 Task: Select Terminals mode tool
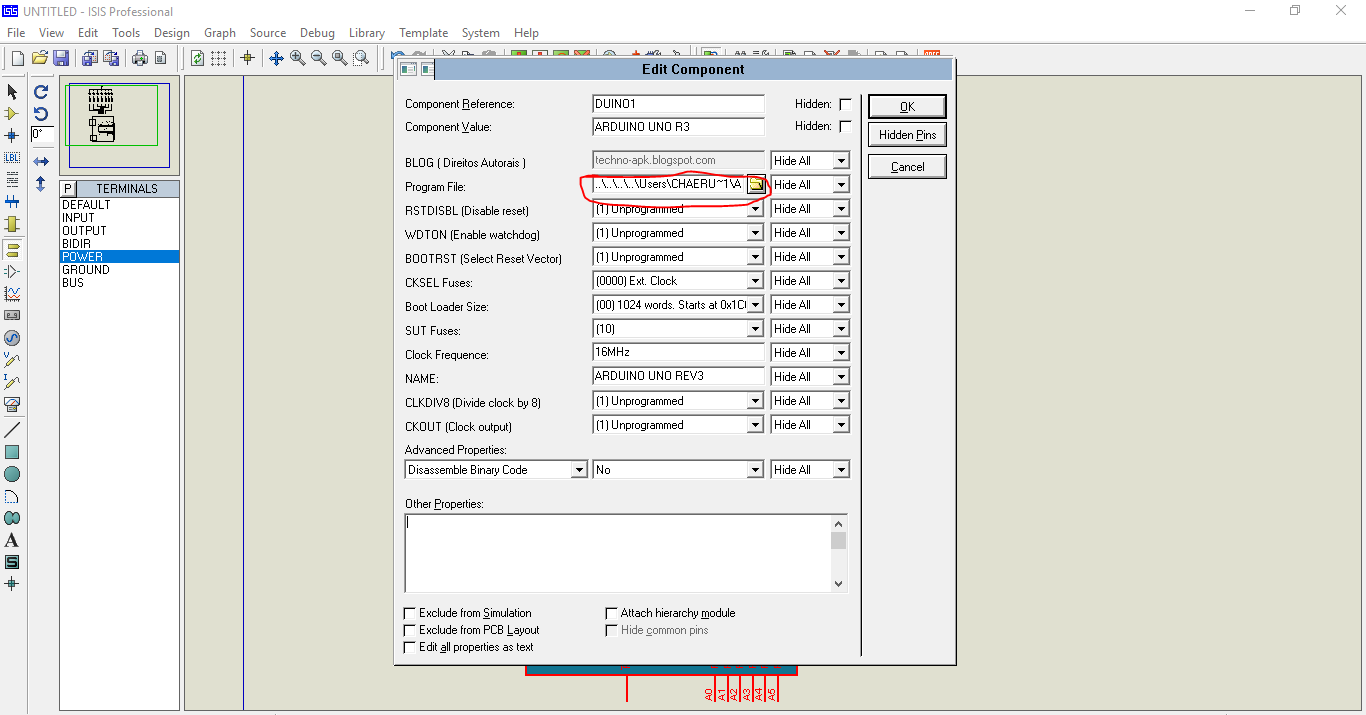click(12, 249)
